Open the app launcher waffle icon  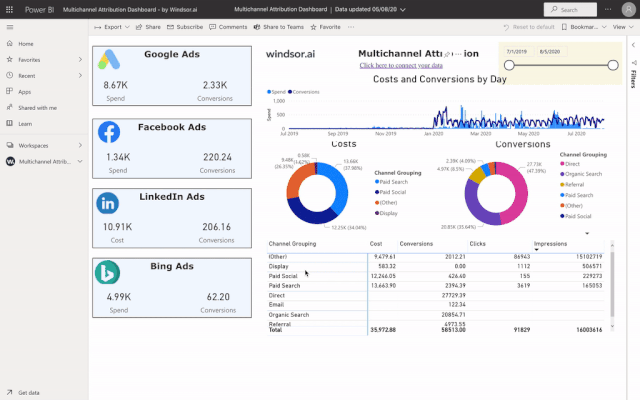pyautogui.click(x=9, y=9)
